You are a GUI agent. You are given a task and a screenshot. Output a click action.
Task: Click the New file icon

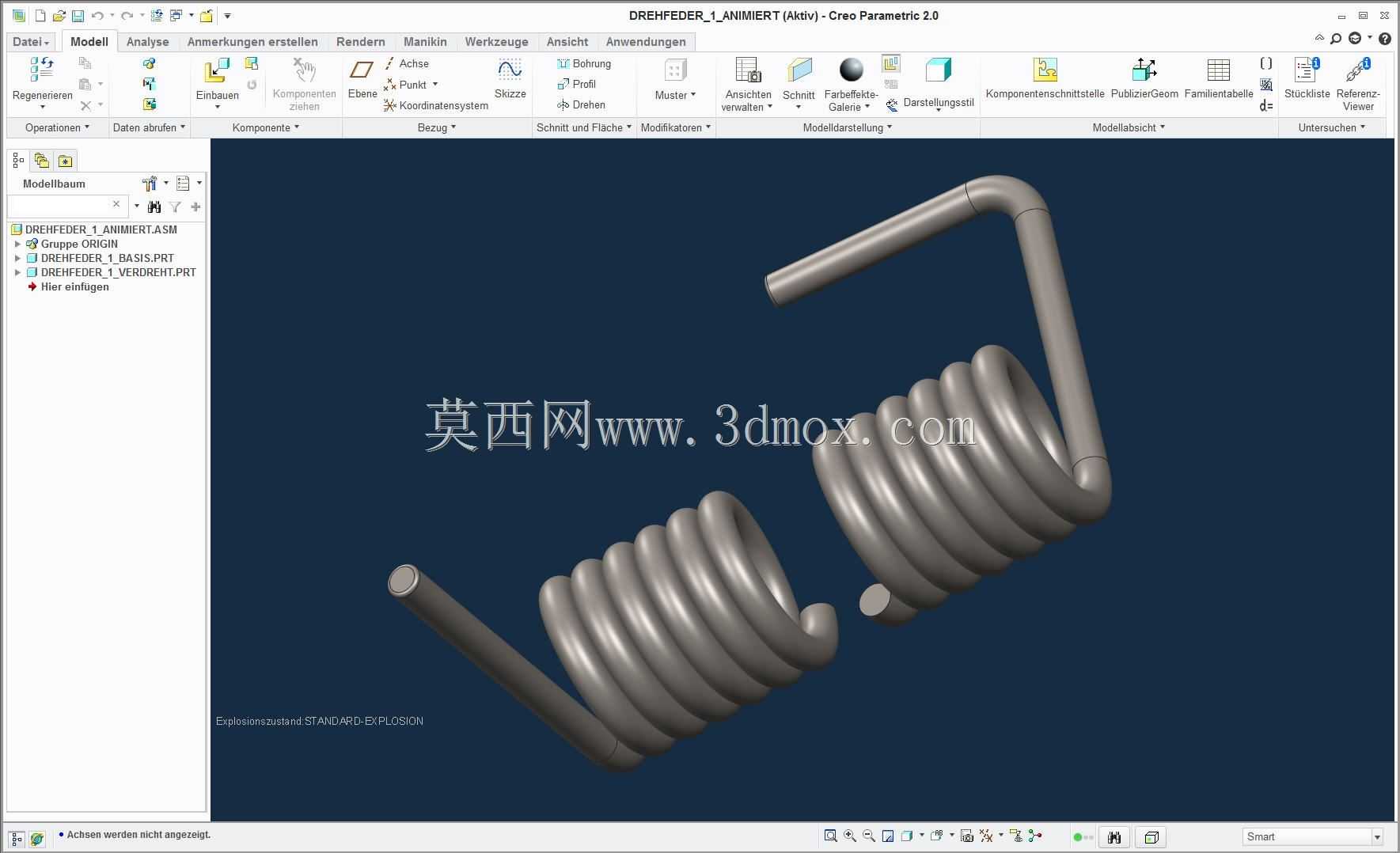tap(40, 16)
